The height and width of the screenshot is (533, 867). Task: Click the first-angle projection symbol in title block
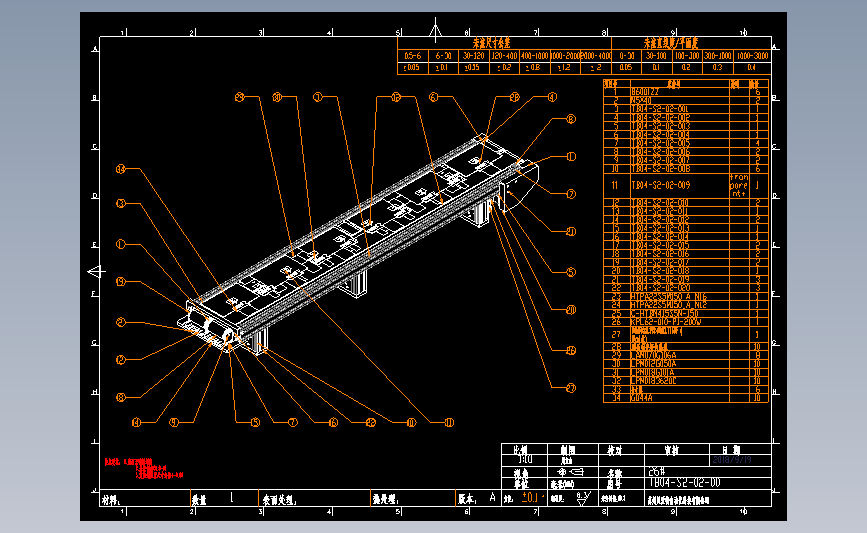point(571,472)
